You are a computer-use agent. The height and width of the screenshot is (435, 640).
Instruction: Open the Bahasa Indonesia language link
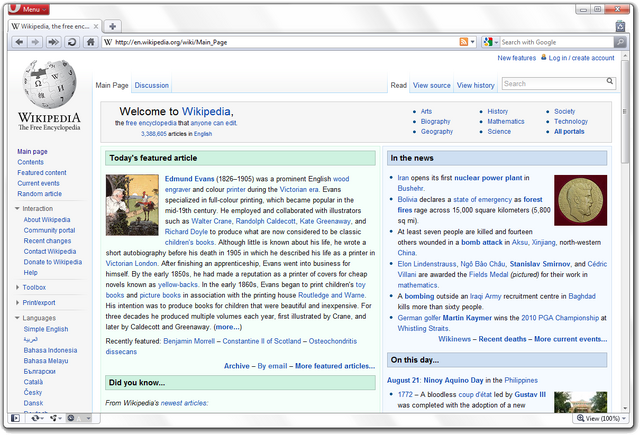(50, 350)
